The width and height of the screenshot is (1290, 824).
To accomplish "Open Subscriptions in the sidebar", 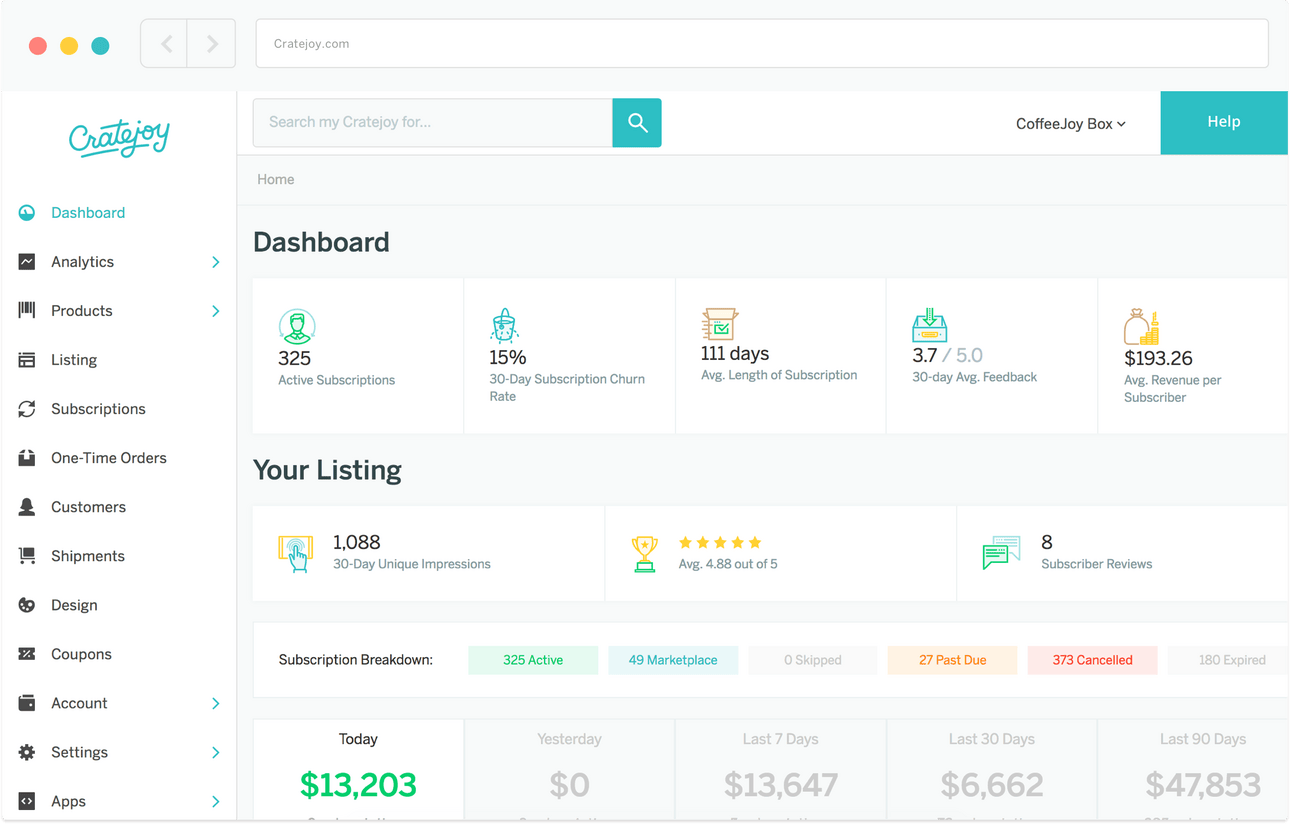I will (98, 409).
